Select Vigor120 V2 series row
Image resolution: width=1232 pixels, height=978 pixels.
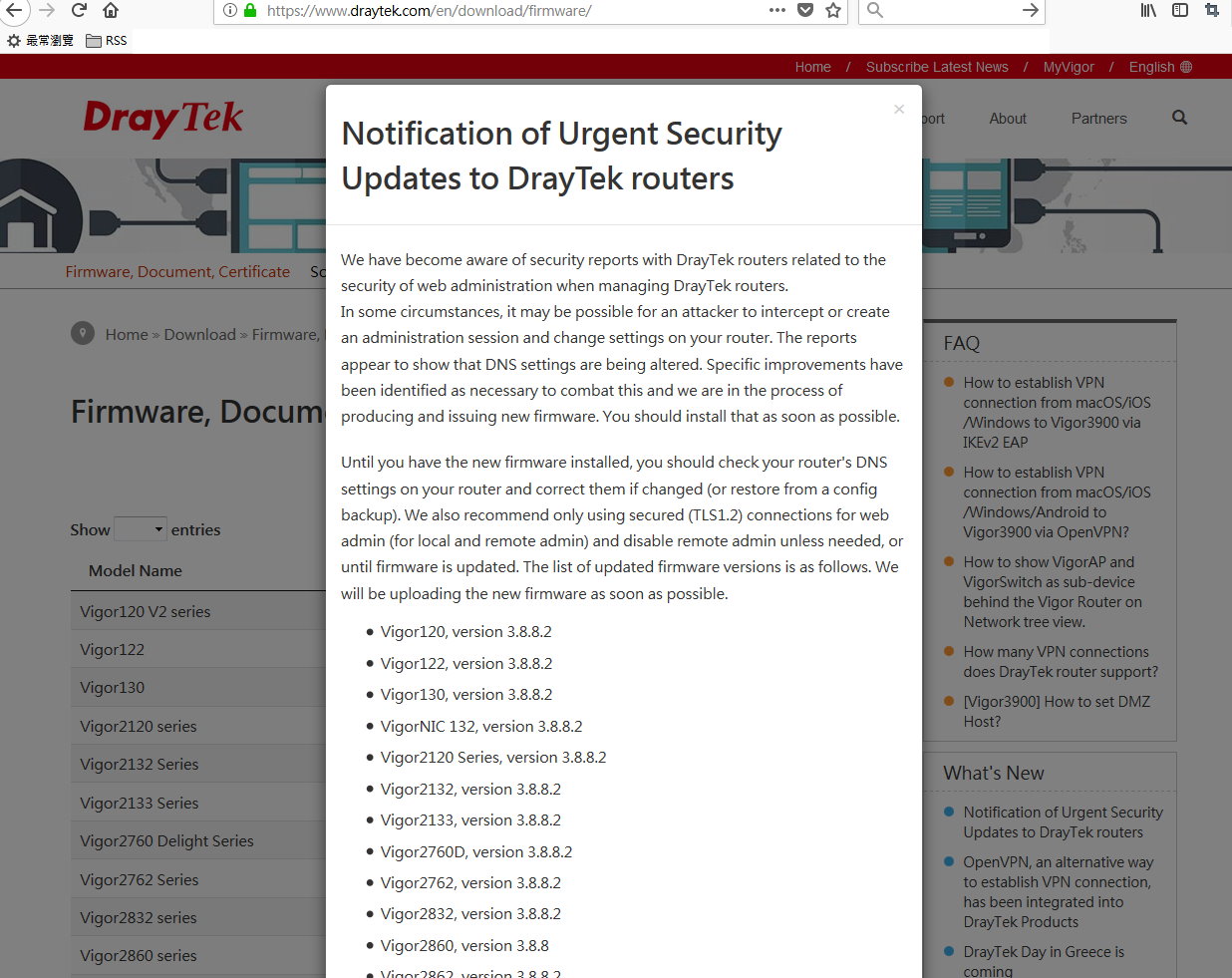tap(198, 611)
